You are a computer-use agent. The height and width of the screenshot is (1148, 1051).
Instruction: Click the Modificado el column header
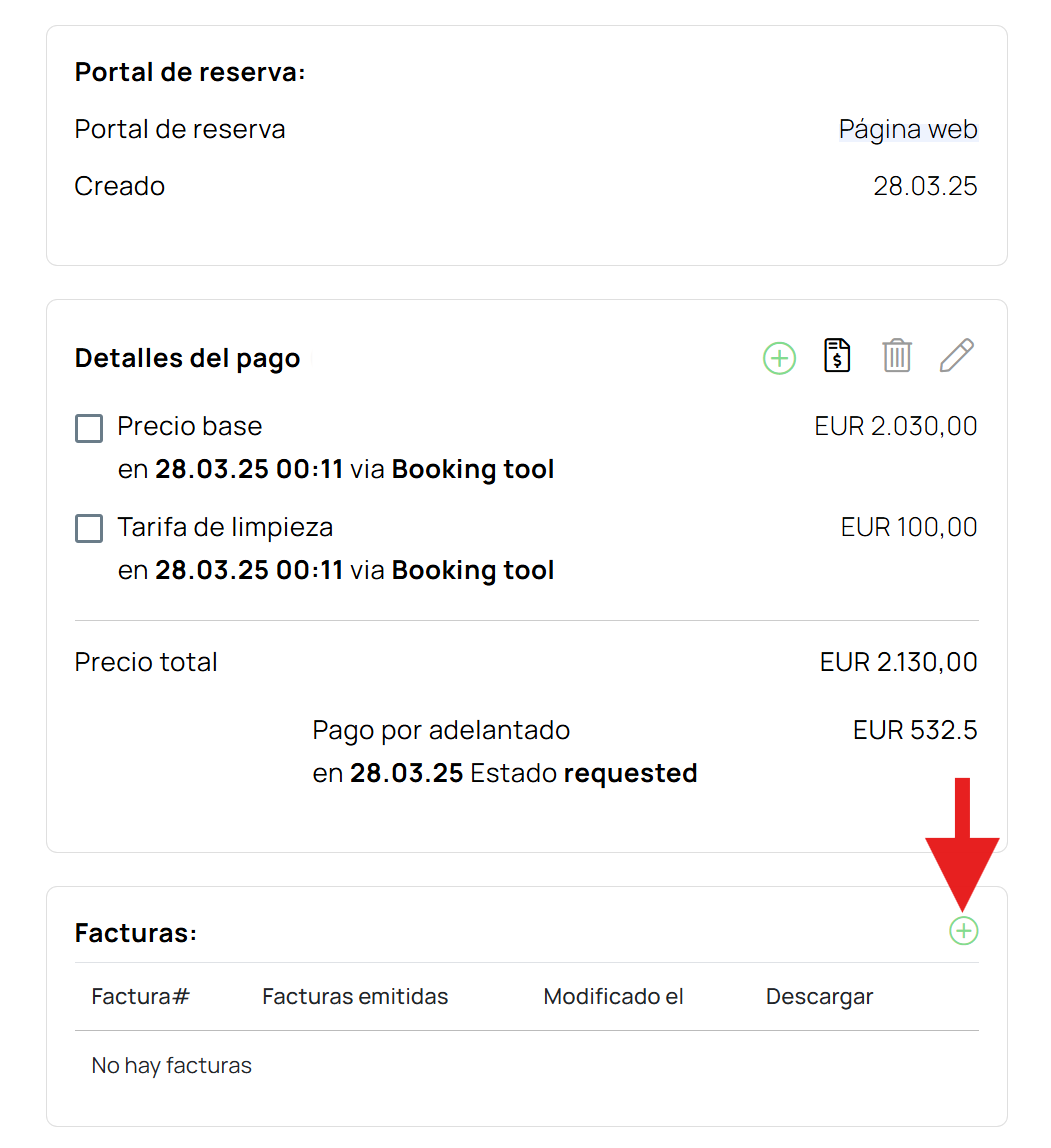pyautogui.click(x=613, y=996)
